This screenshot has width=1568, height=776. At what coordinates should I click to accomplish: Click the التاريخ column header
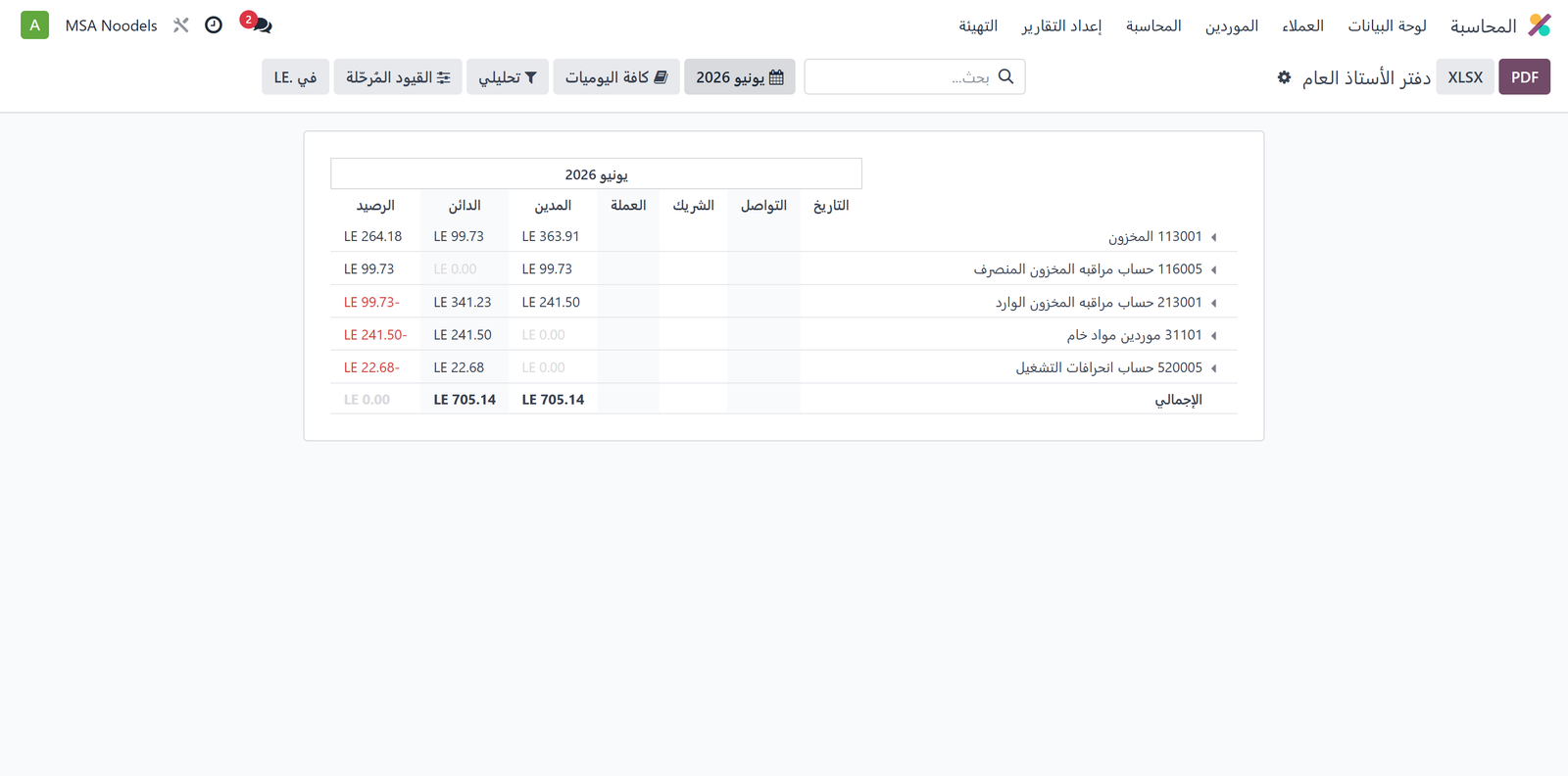pos(831,205)
